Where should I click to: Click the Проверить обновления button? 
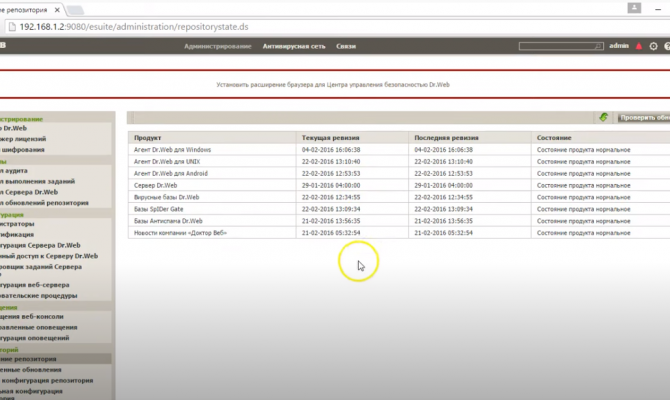(644, 118)
